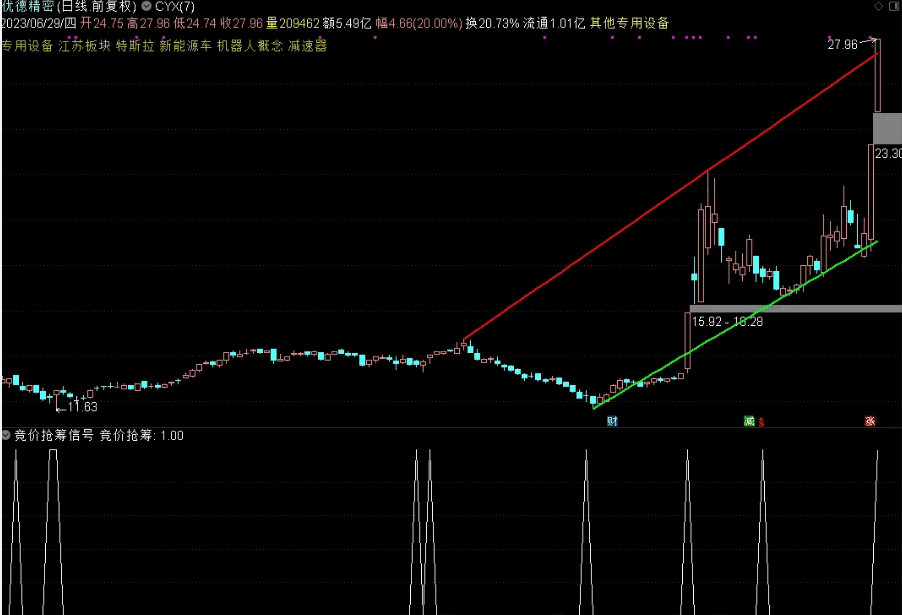Click the red 涨 limit-up marker
902x615 pixels.
pyautogui.click(x=870, y=421)
